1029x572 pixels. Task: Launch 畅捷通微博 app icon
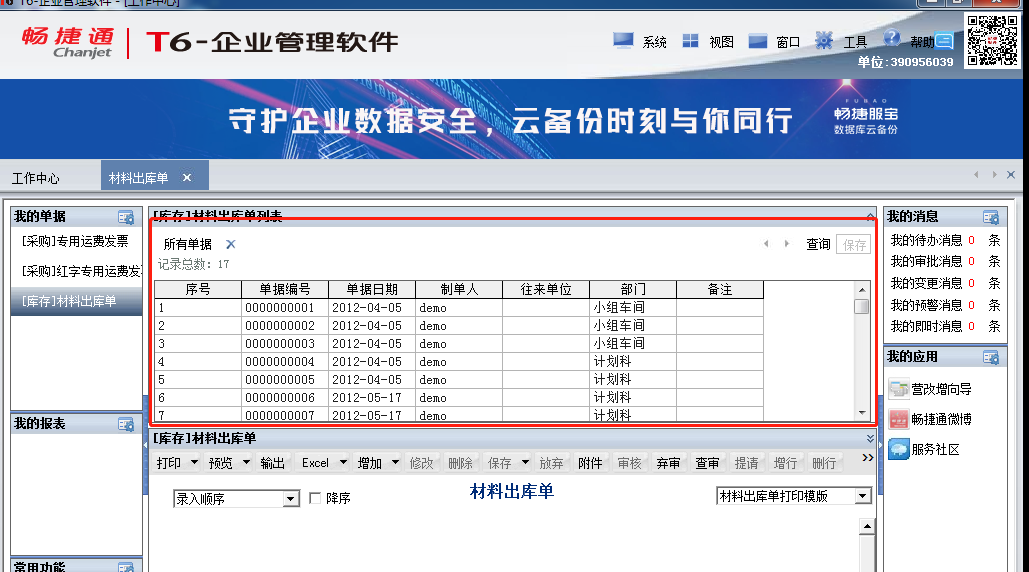tap(898, 419)
